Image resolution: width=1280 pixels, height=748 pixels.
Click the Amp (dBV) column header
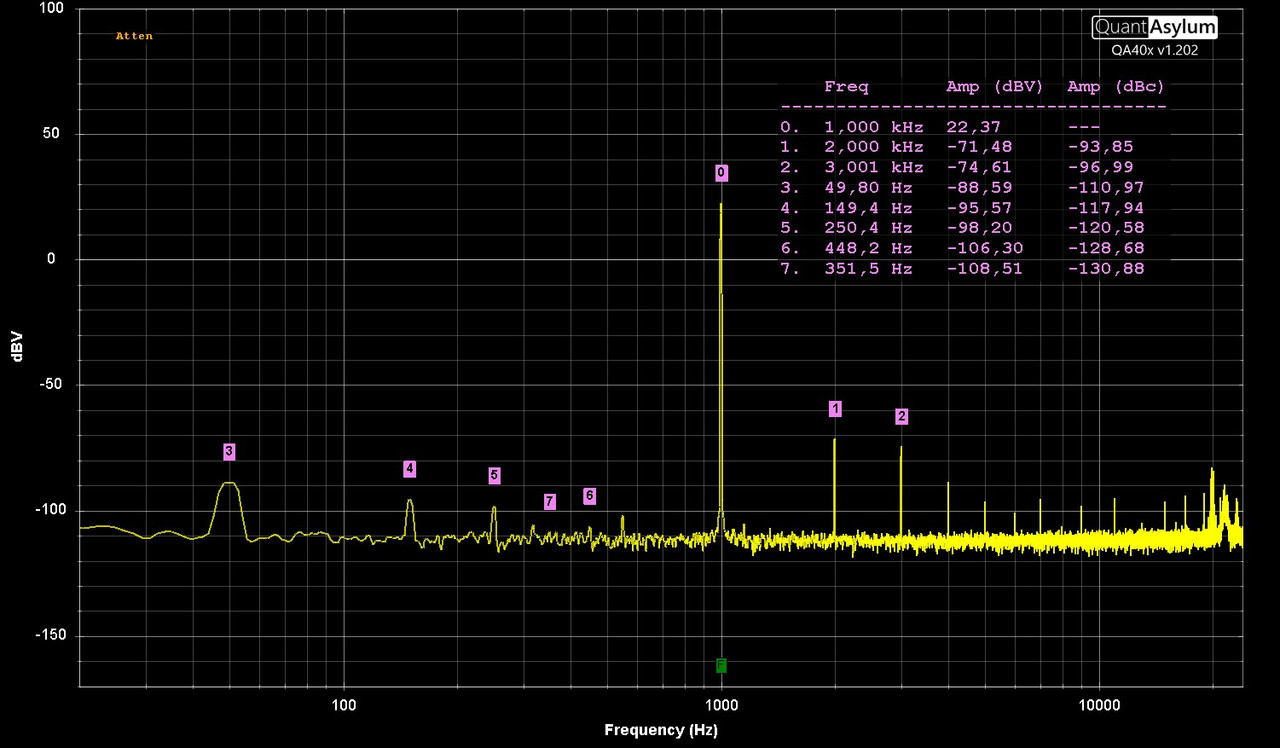click(994, 87)
